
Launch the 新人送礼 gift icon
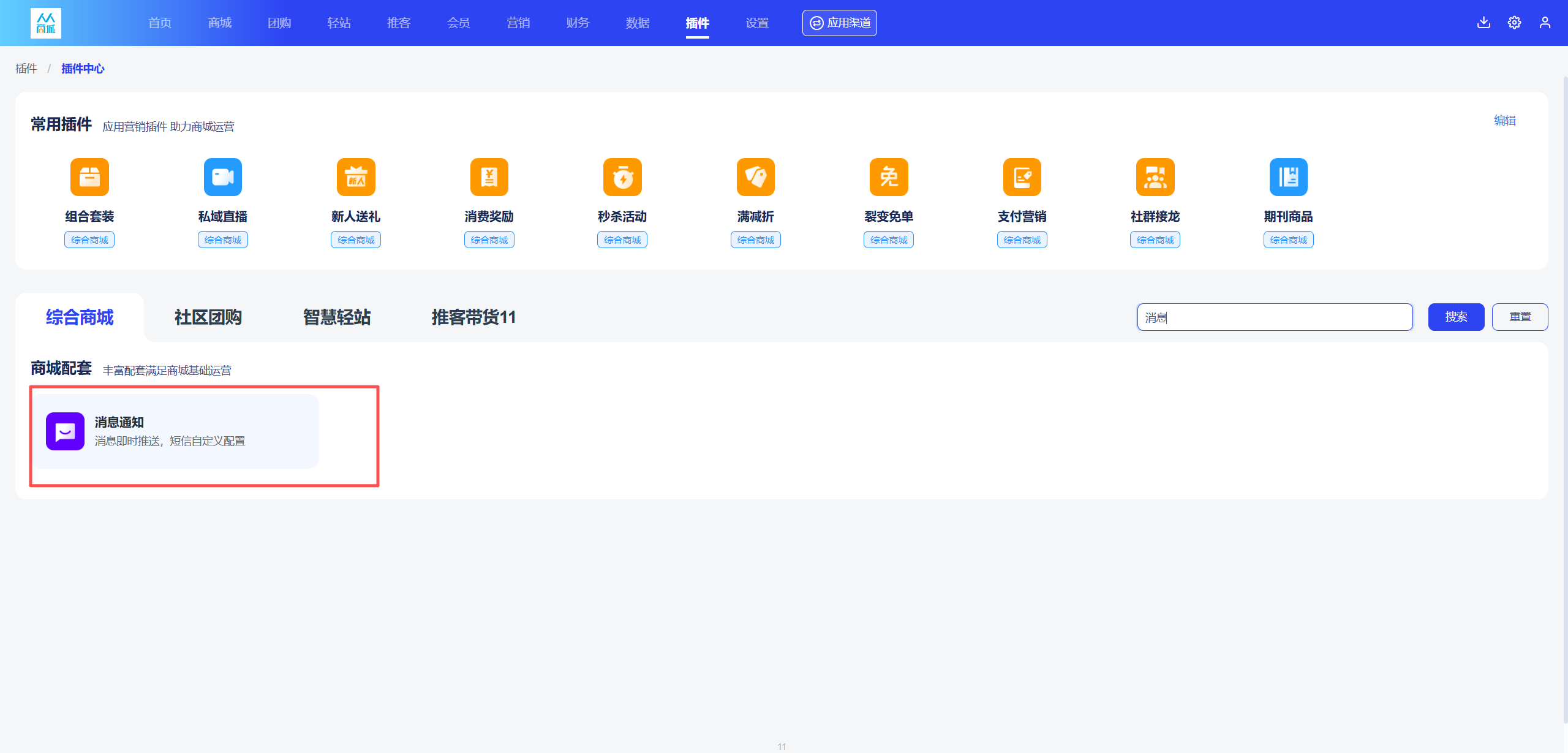356,177
